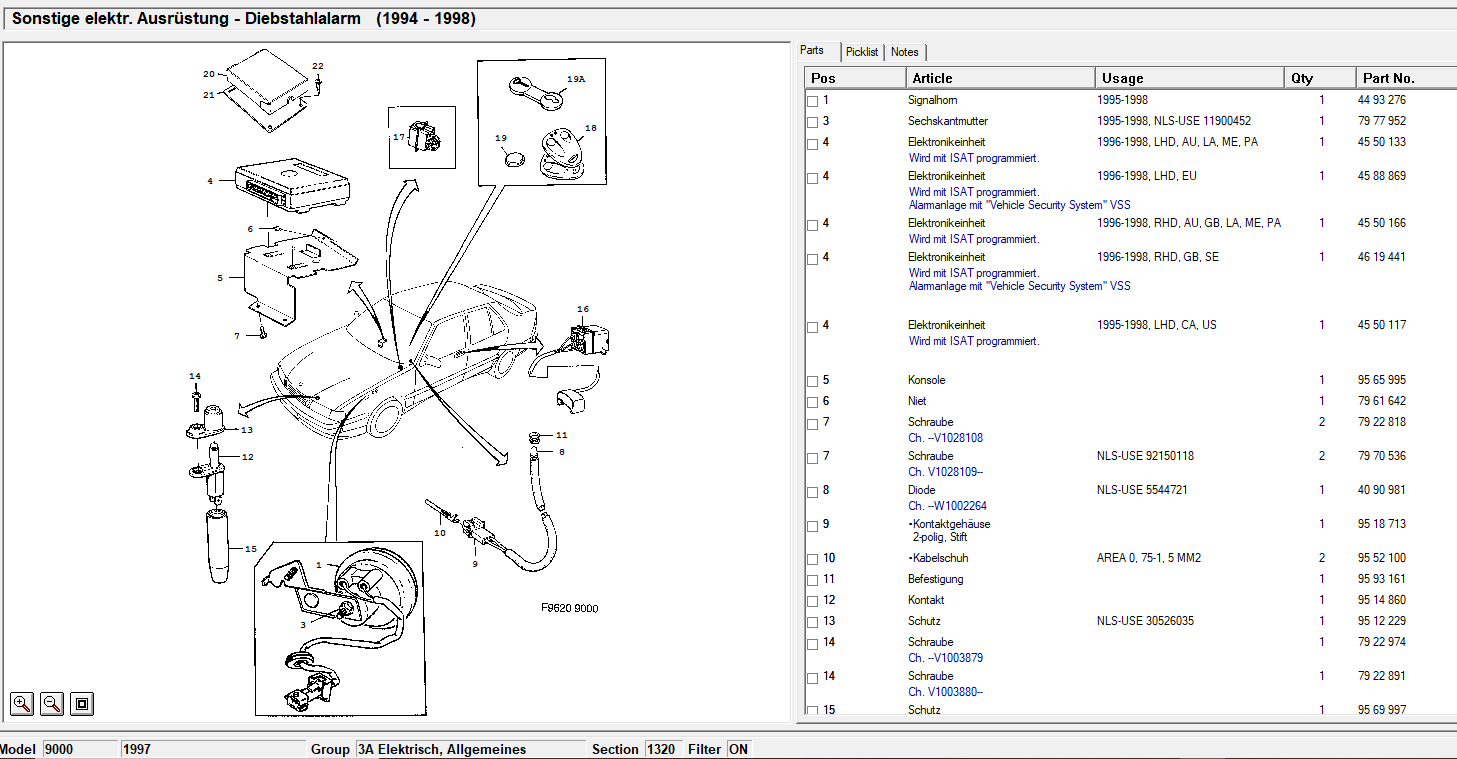Tick checkbox for Schraube 79 22 818
The width and height of the screenshot is (1457, 759).
tap(813, 423)
